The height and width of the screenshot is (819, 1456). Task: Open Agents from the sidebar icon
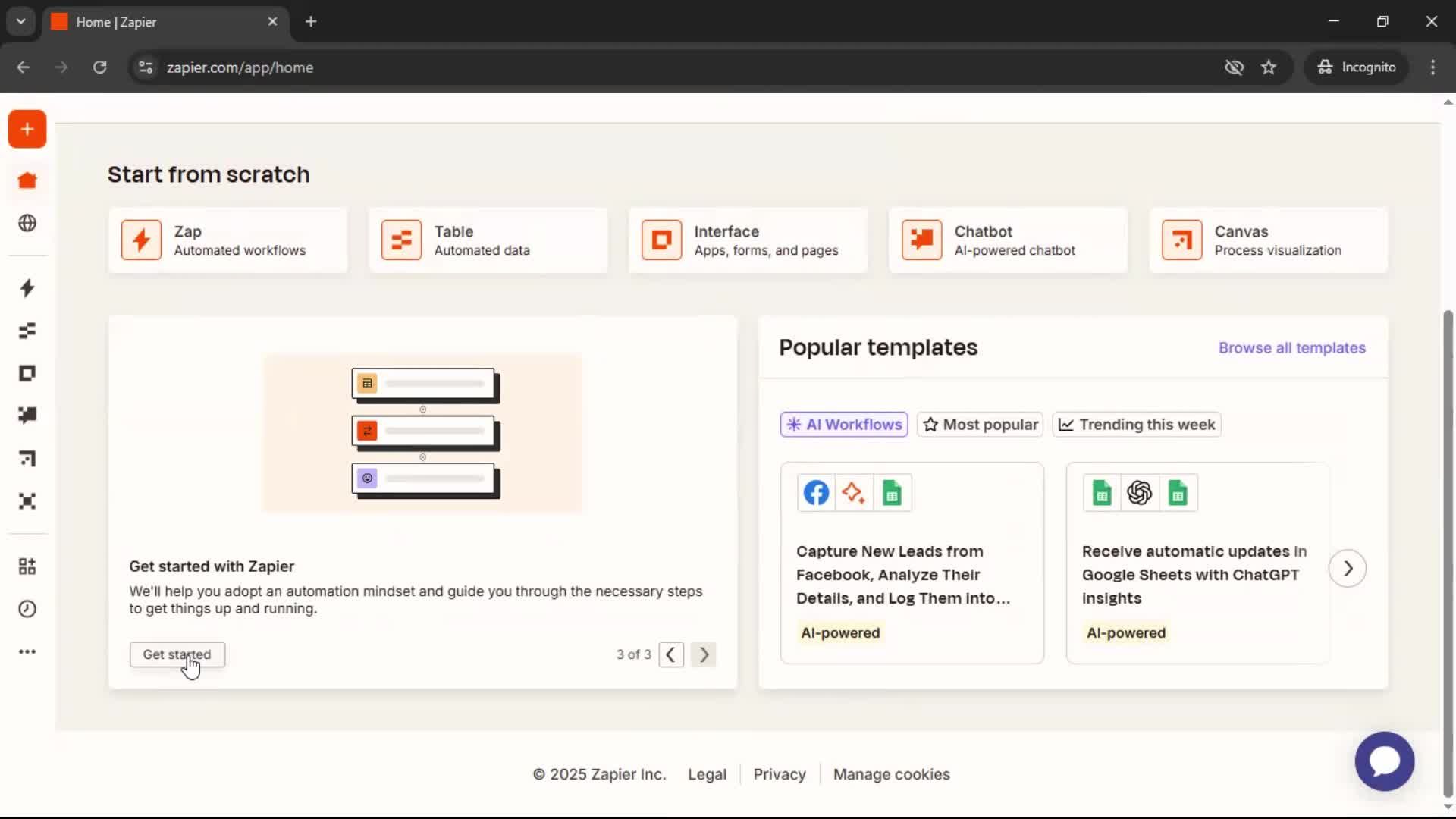(27, 500)
